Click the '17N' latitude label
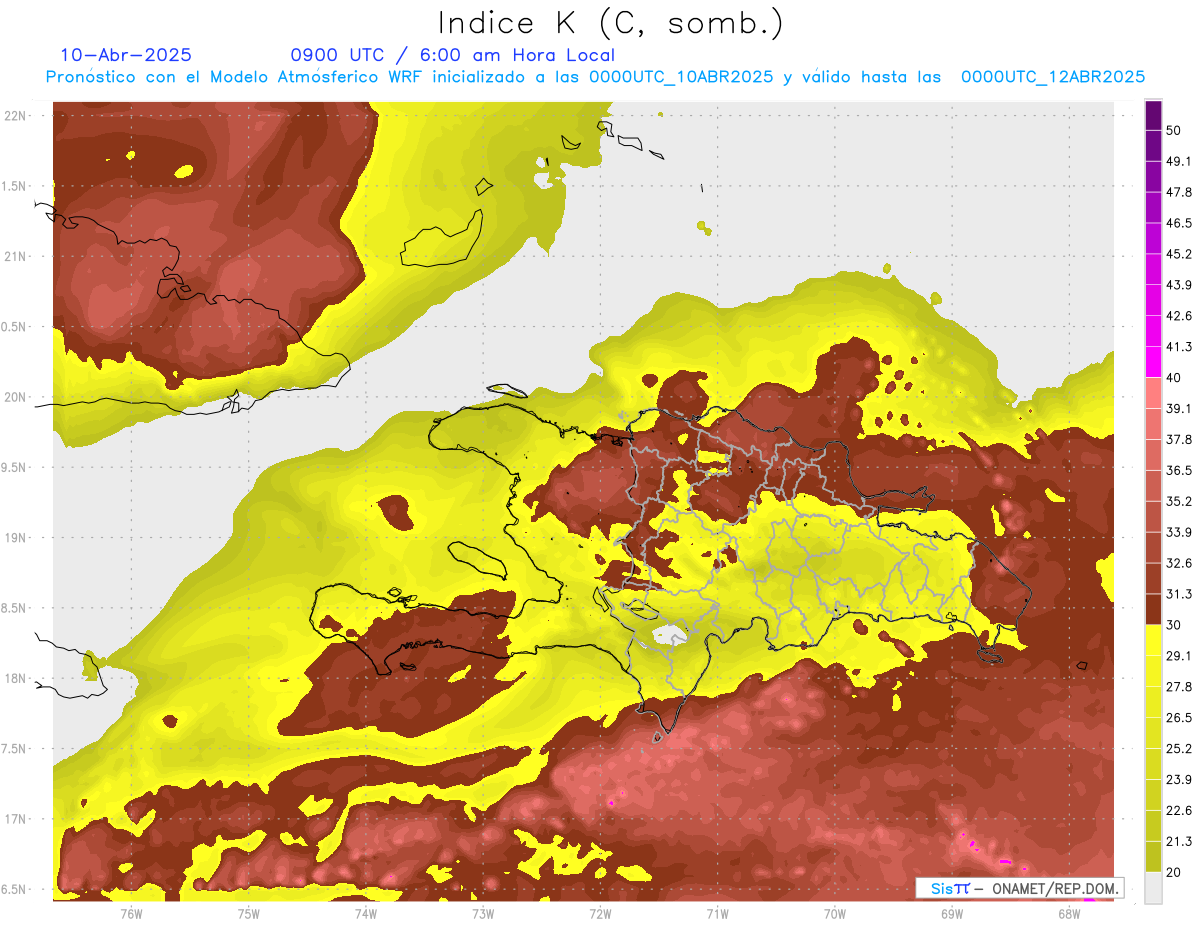This screenshot has height=927, width=1200. [15, 819]
